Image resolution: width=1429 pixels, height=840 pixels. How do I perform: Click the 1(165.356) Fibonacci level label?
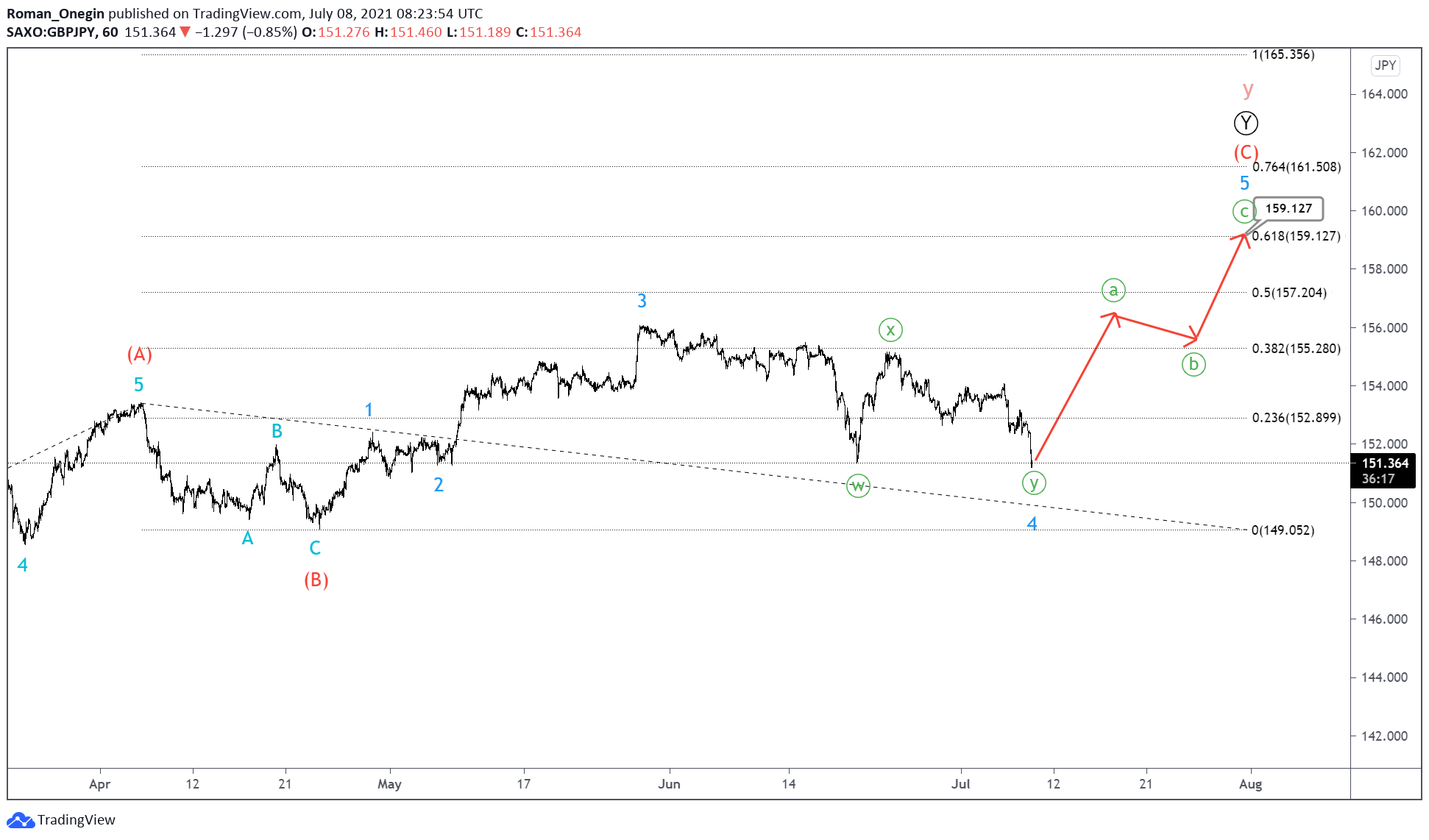1283,54
